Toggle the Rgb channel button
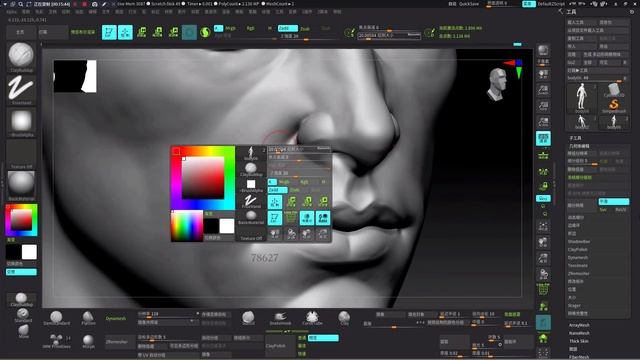Image resolution: width=640 pixels, height=360 pixels. pyautogui.click(x=250, y=28)
